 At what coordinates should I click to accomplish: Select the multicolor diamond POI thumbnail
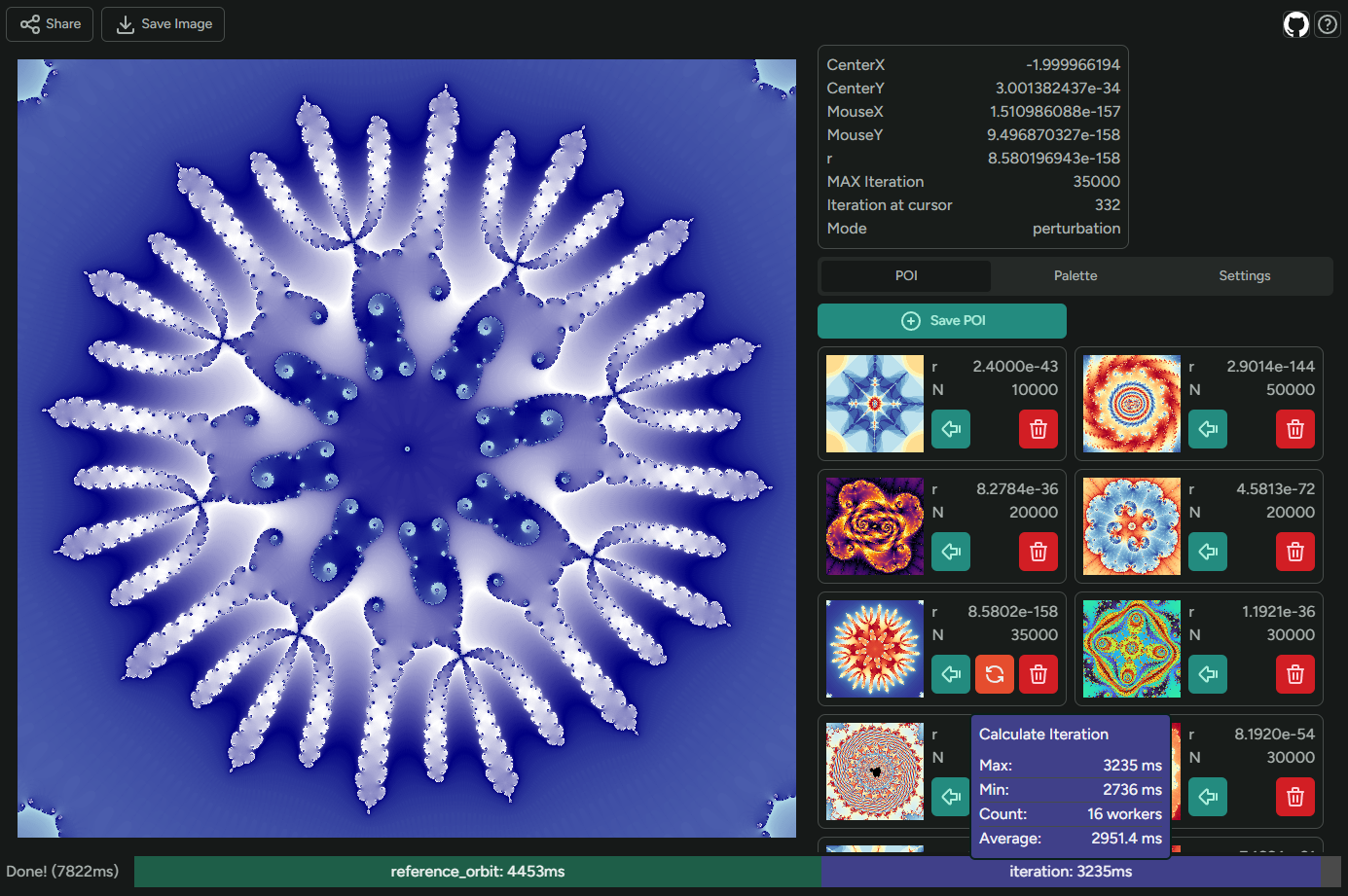(x=1132, y=649)
